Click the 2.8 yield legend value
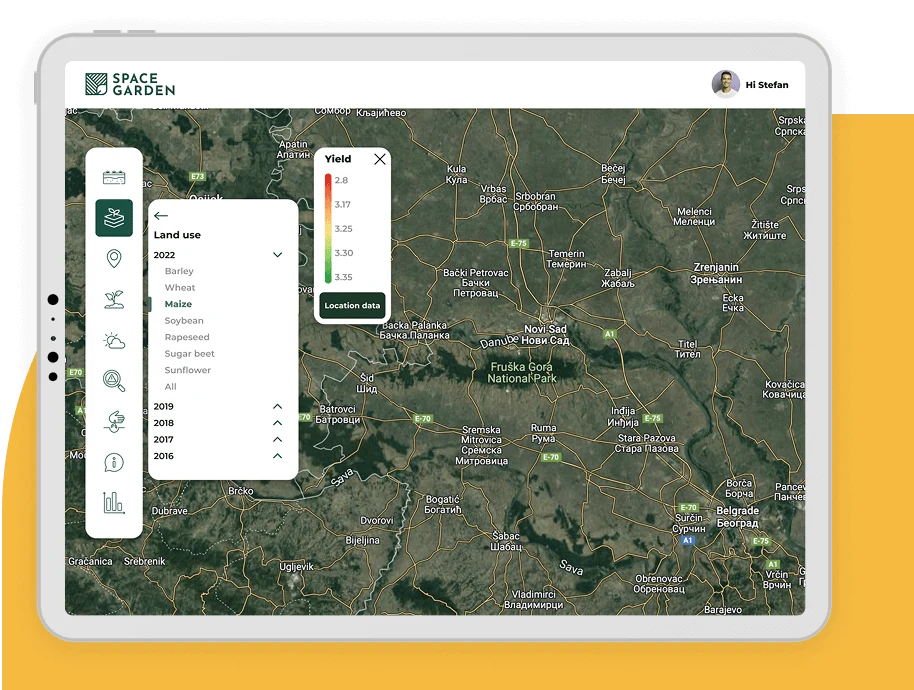This screenshot has height=690, width=914. [342, 180]
